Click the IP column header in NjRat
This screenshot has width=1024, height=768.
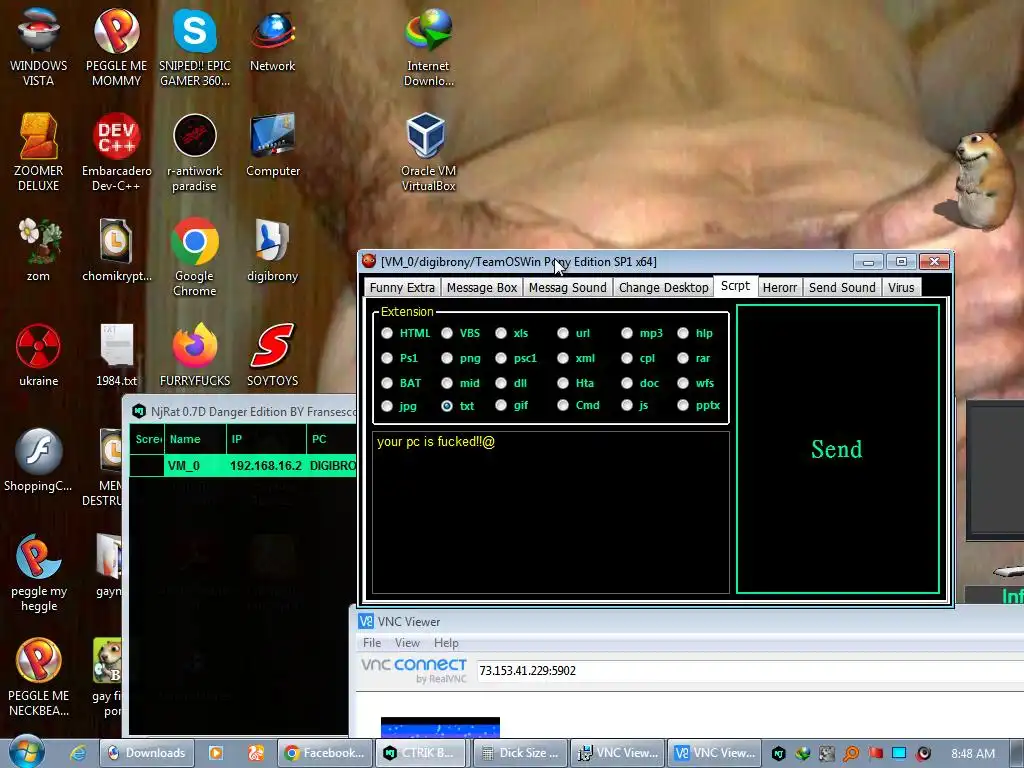click(x=266, y=439)
